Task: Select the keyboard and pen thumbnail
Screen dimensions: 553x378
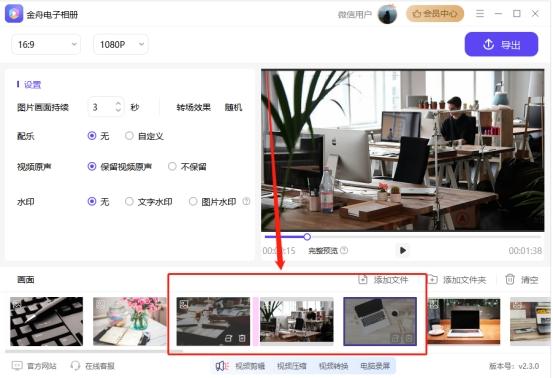Action: point(47,321)
